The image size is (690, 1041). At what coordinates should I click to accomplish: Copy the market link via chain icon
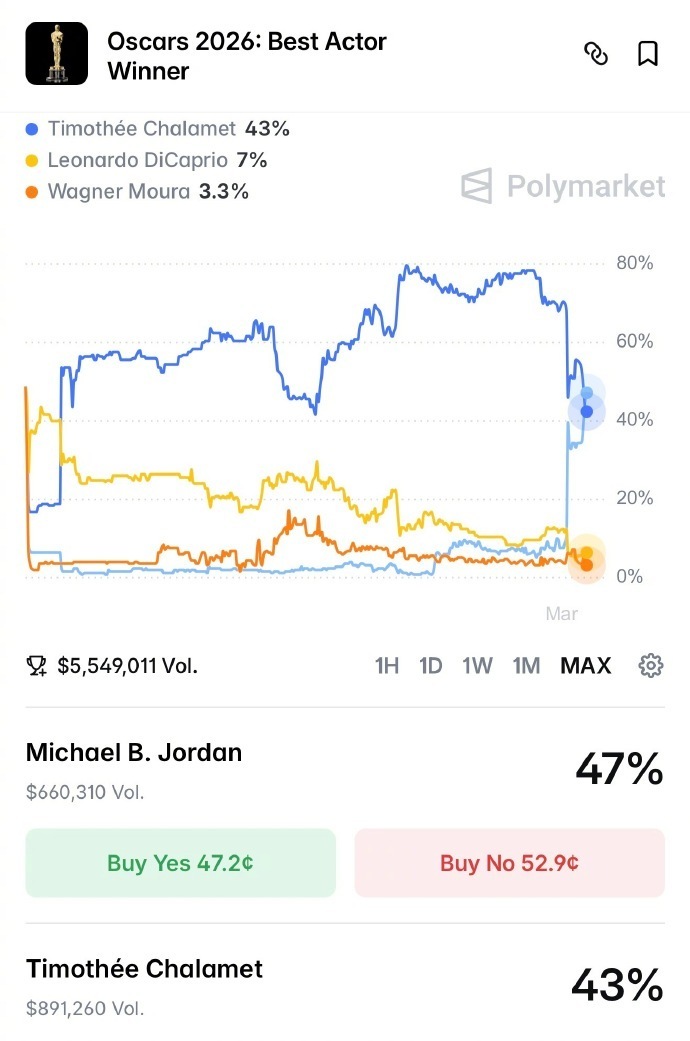(596, 54)
